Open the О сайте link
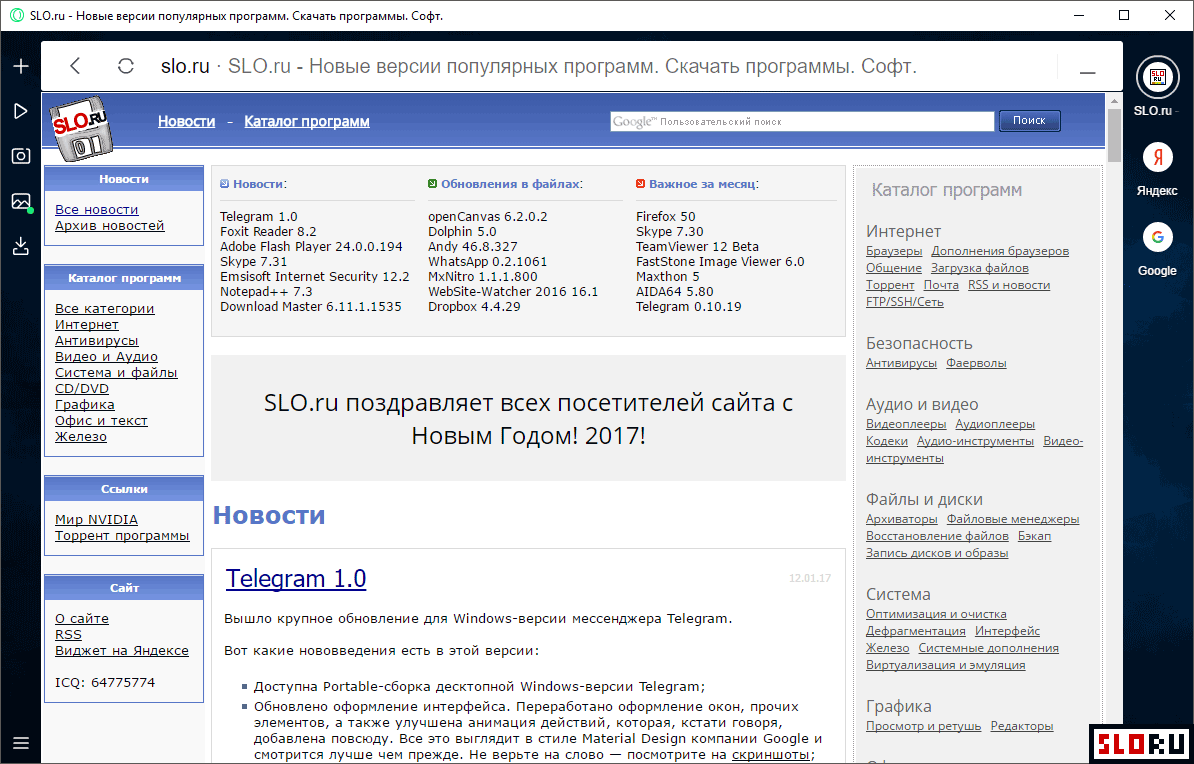This screenshot has height=764, width=1194. [82, 619]
